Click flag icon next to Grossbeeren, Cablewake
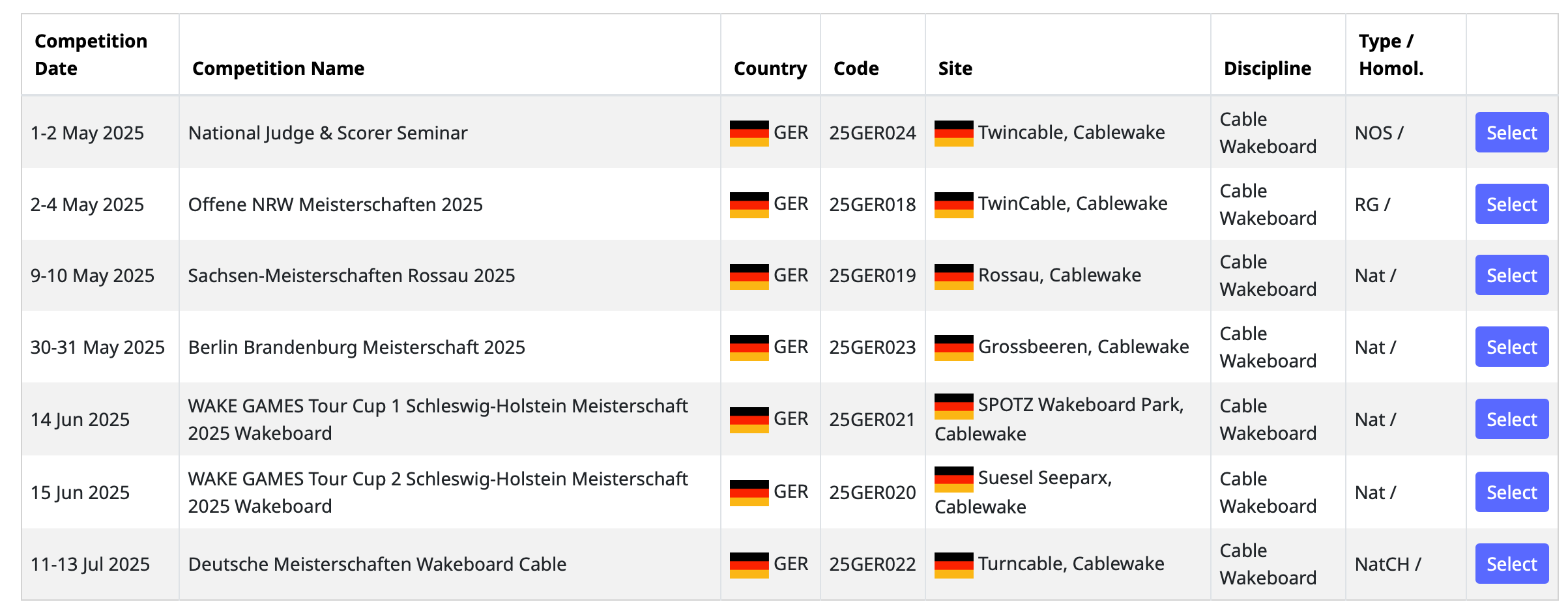 coord(953,348)
